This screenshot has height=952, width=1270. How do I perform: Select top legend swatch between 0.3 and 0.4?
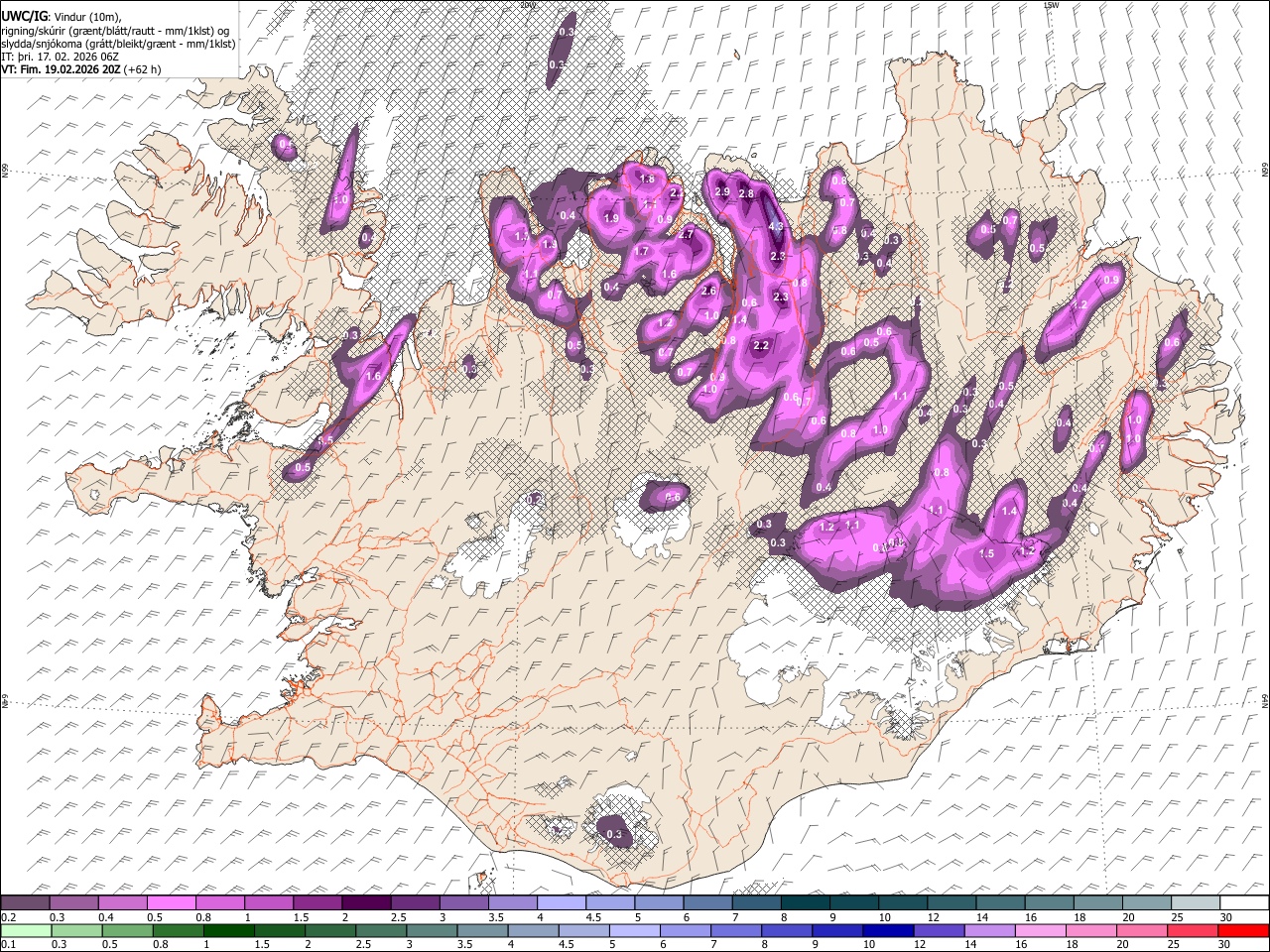tap(73, 902)
